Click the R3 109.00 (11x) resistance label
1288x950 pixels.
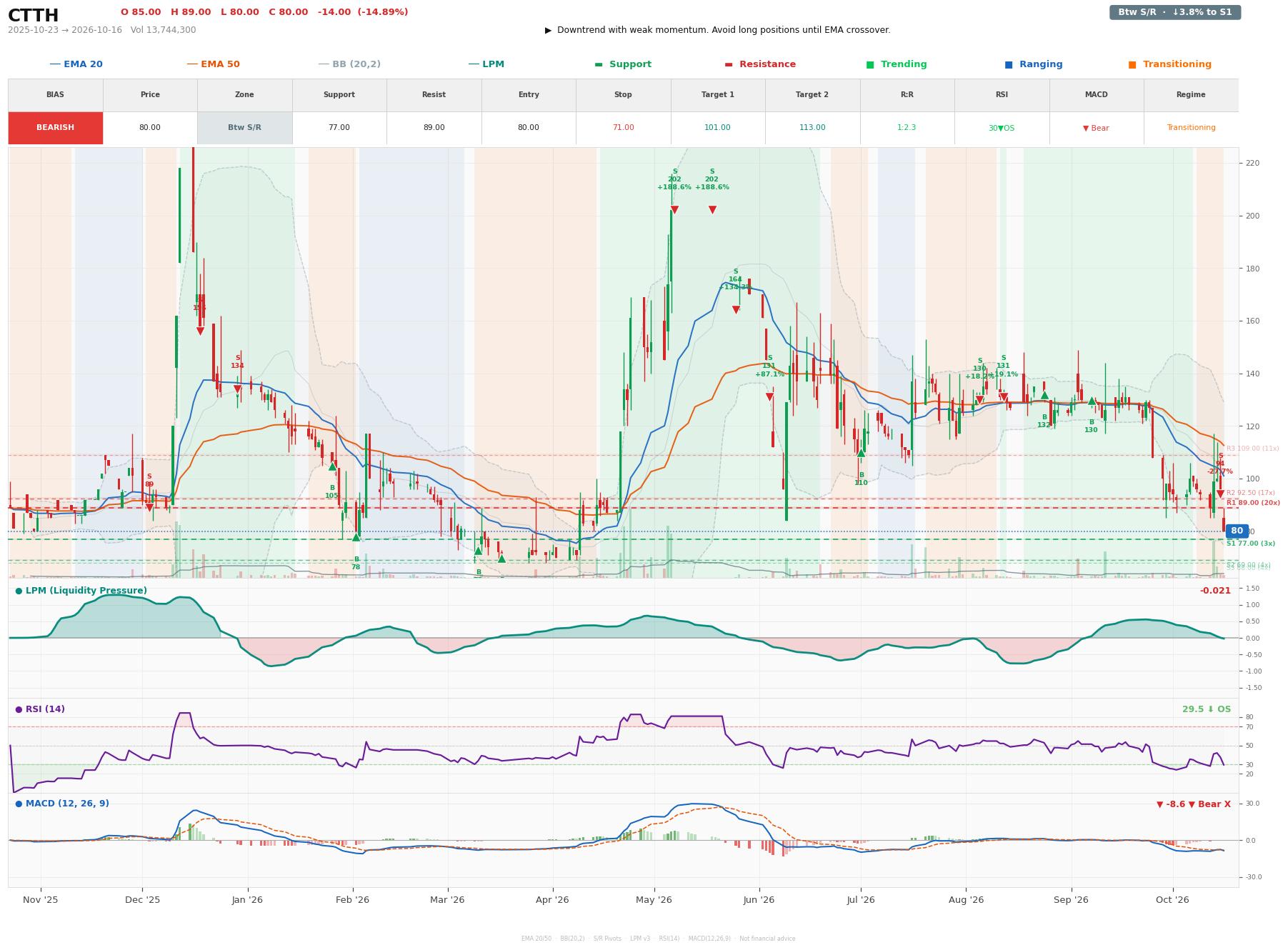click(1253, 449)
